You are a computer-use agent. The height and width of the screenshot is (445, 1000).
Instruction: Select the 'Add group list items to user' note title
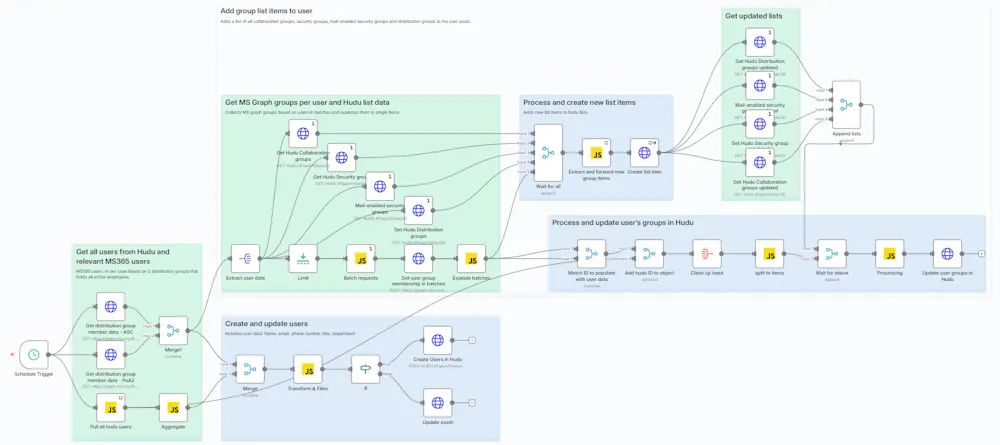[x=267, y=11]
